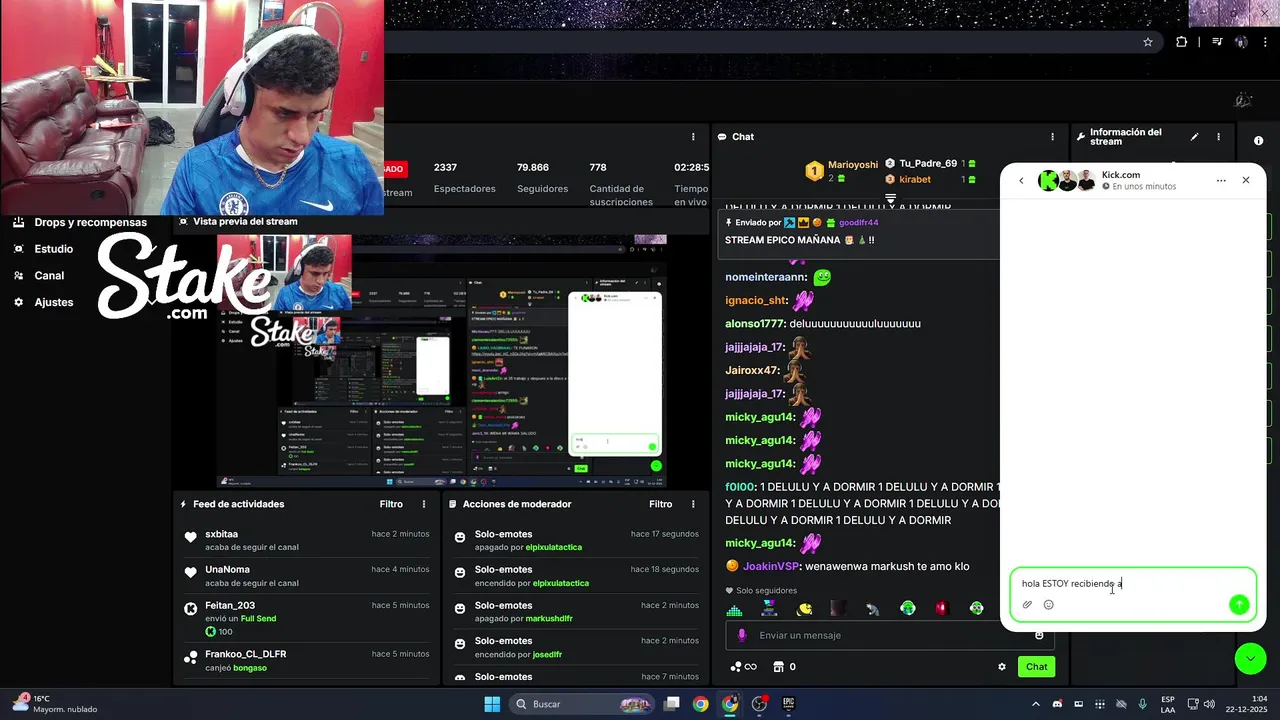Click username alonso1777 in chat
Screen dimensions: 1280x720
(x=754, y=324)
